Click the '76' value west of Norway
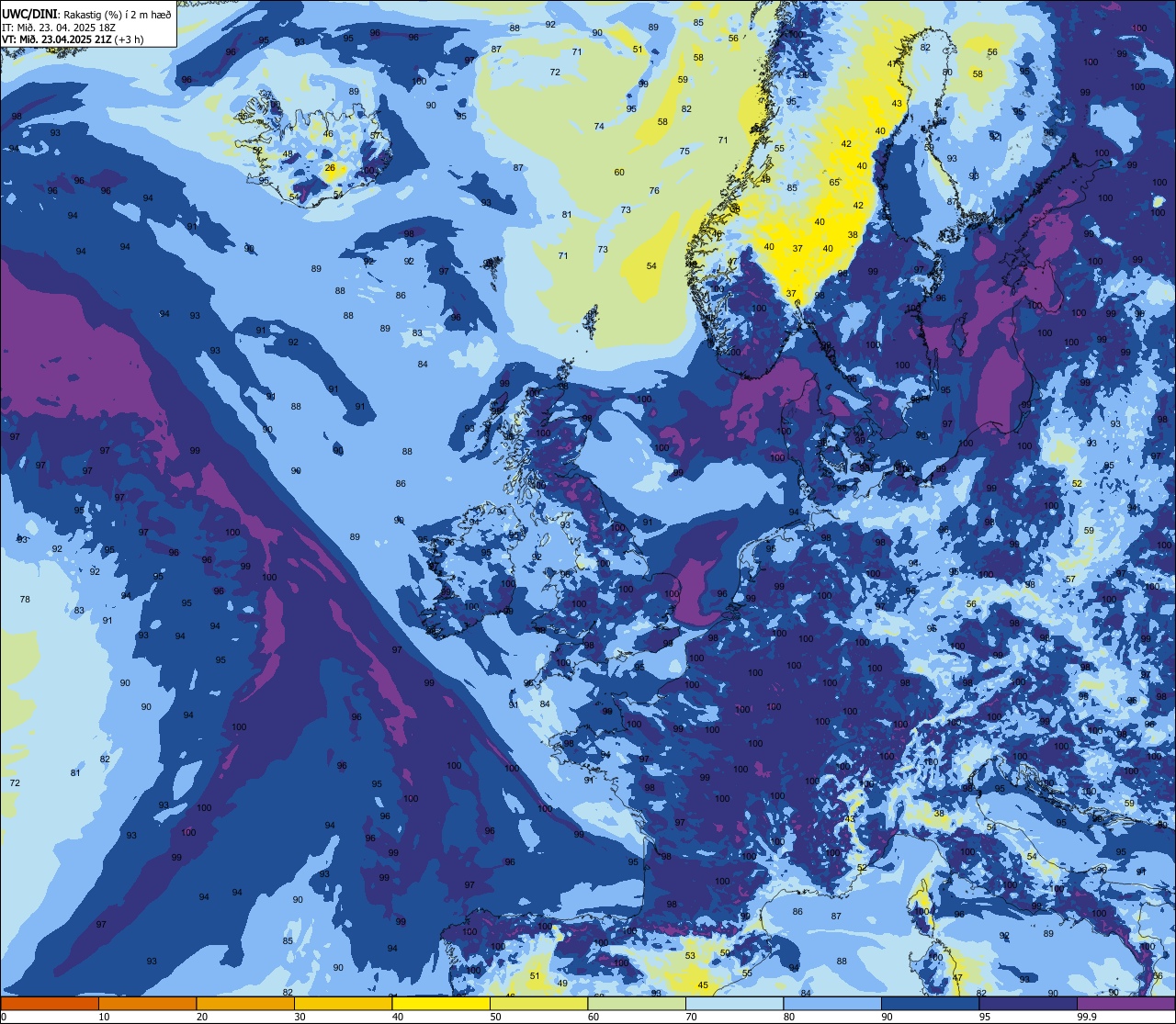The height and width of the screenshot is (1024, 1176). (x=654, y=190)
